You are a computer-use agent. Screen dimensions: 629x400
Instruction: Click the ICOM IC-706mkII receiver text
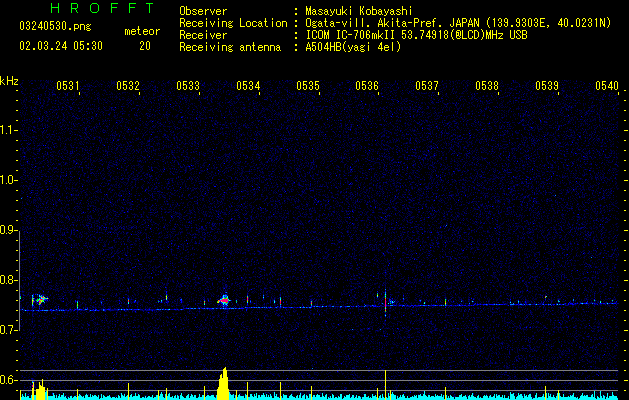pos(416,35)
